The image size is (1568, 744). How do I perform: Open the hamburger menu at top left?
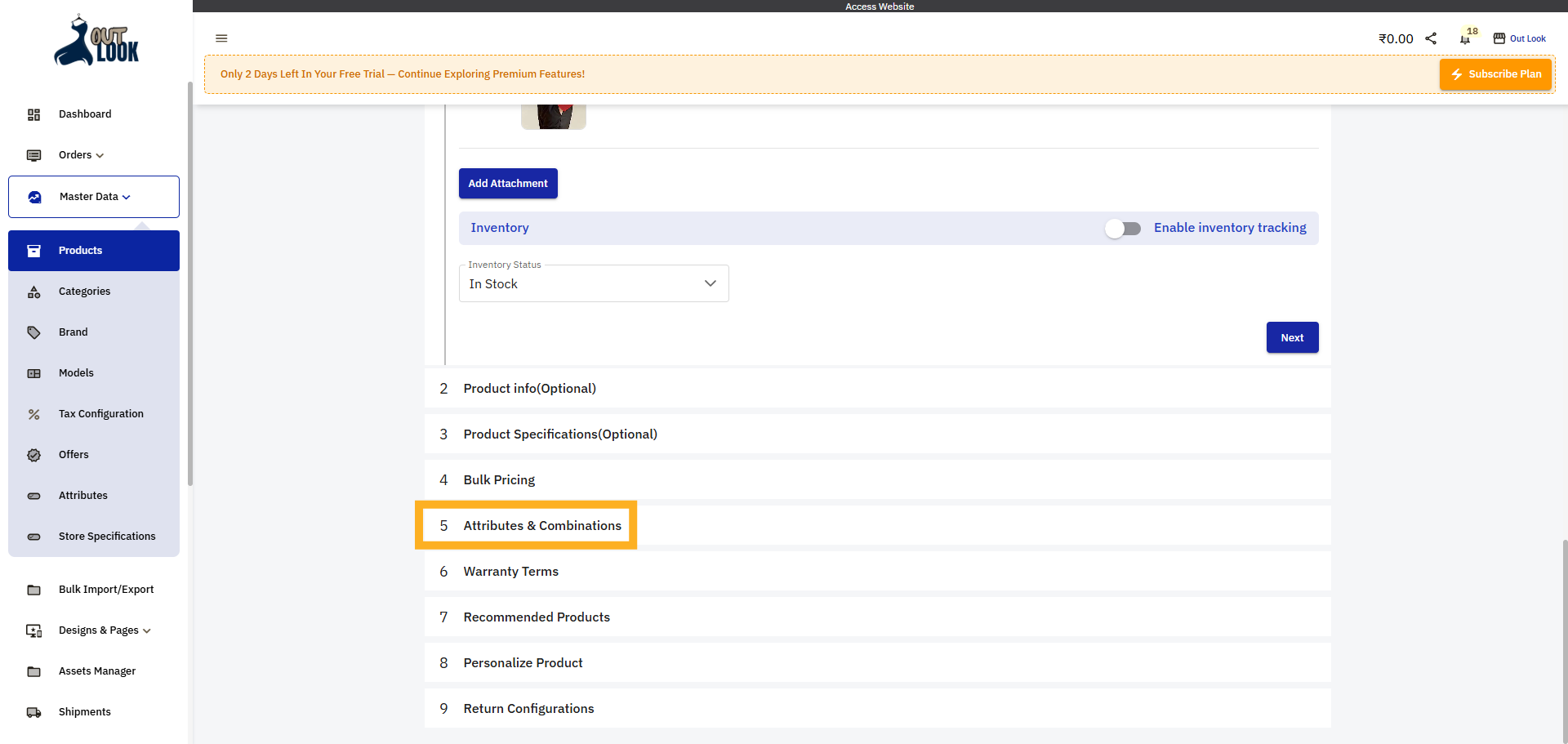point(221,38)
